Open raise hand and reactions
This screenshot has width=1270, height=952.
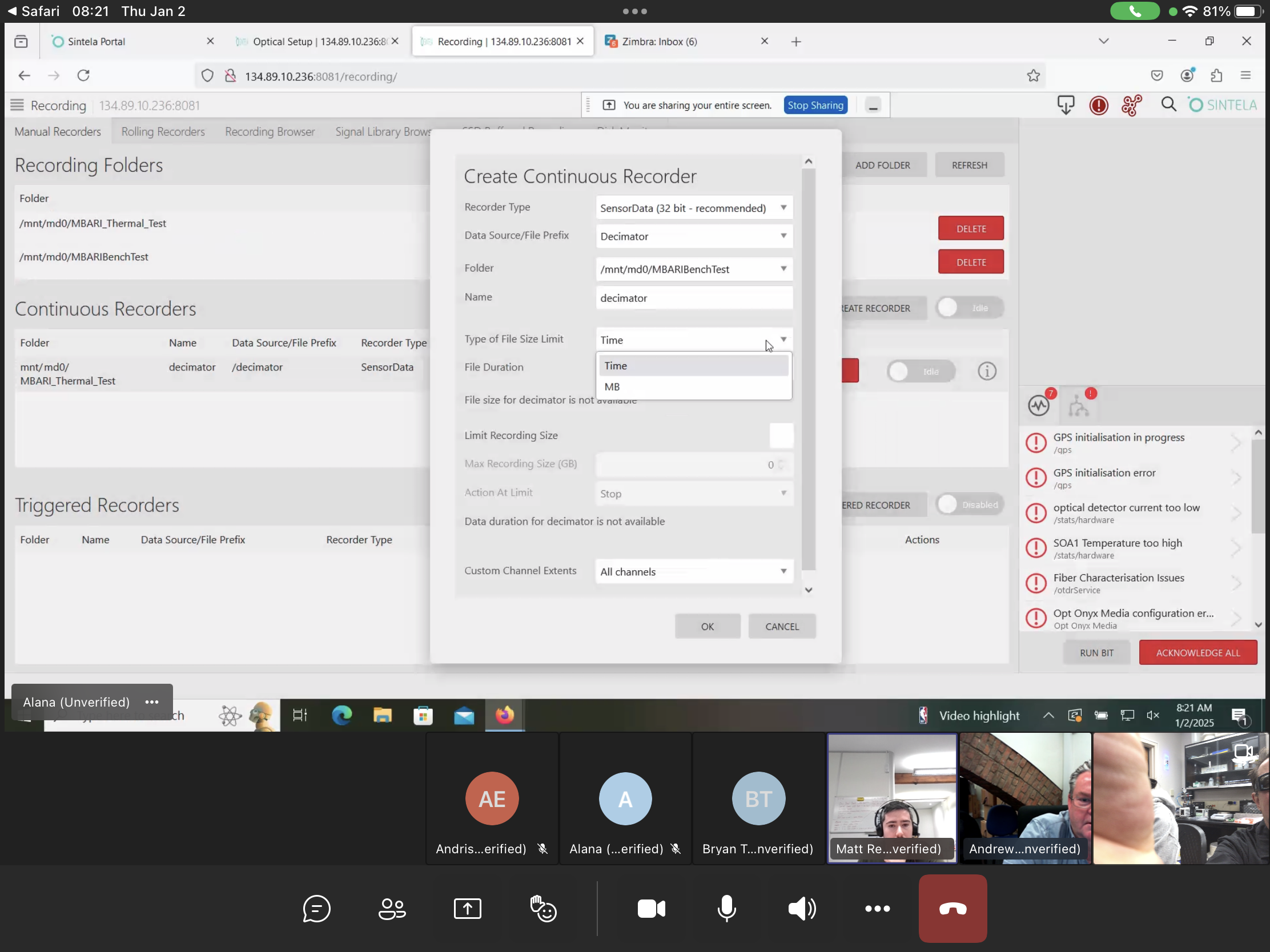point(543,909)
